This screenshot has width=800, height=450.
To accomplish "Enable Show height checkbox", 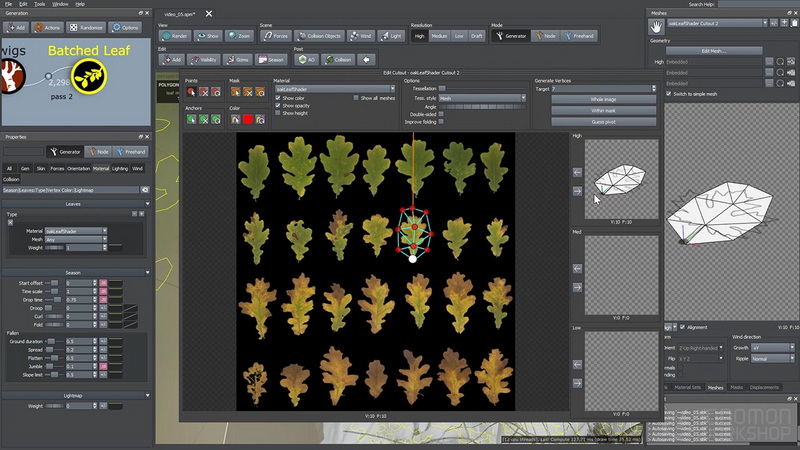I will coord(278,113).
